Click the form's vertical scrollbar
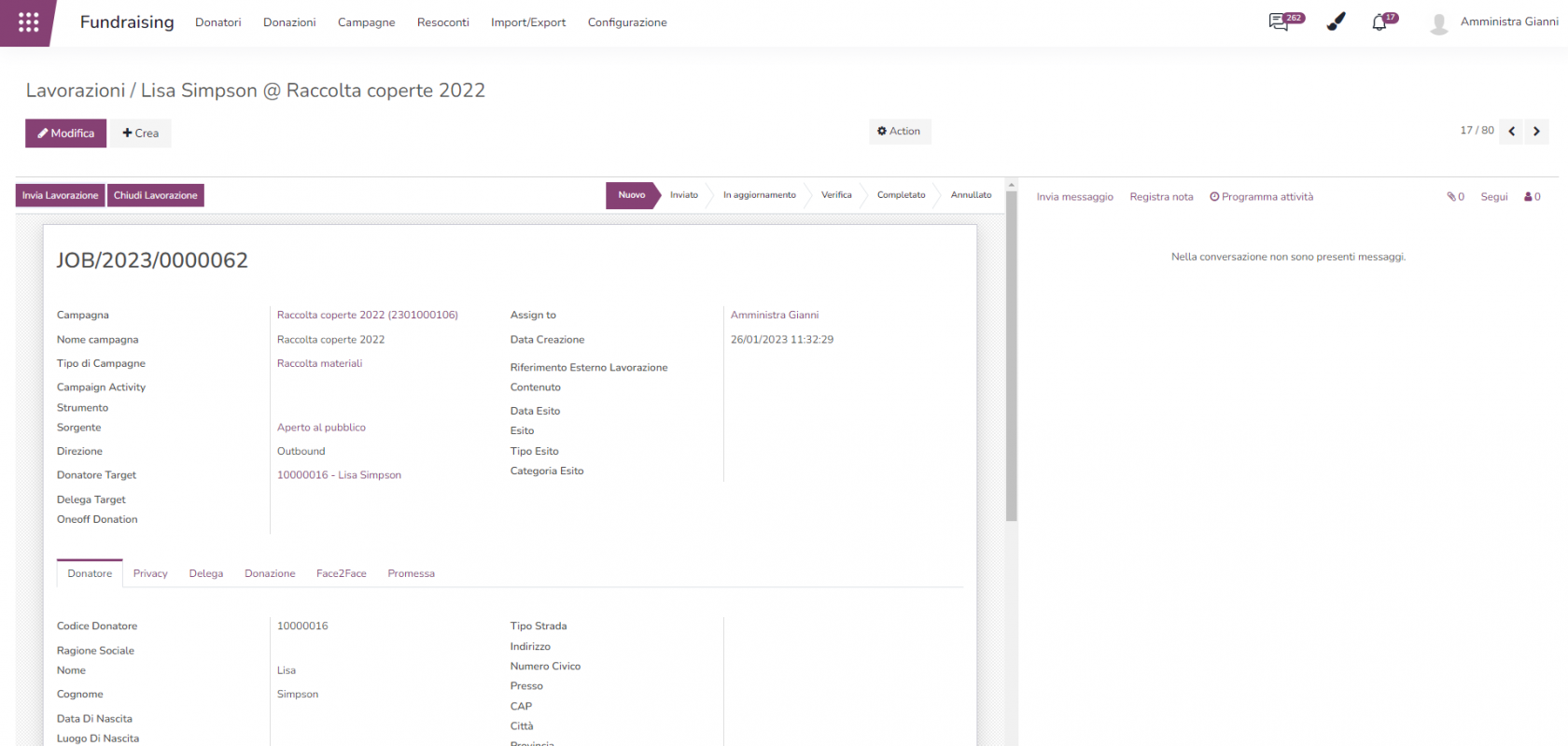 click(1011, 355)
